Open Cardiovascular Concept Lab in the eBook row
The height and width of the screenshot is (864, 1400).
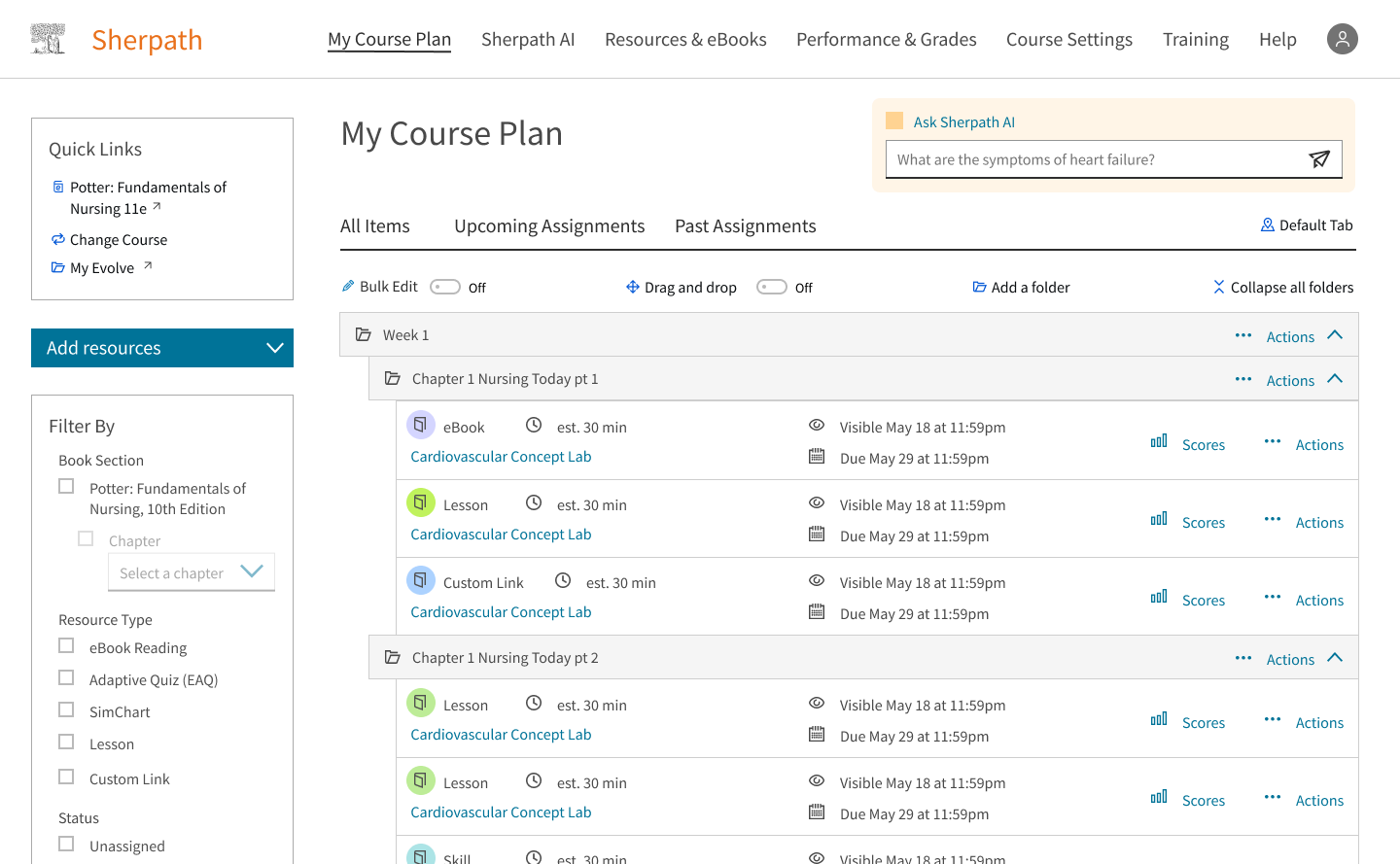(x=501, y=456)
